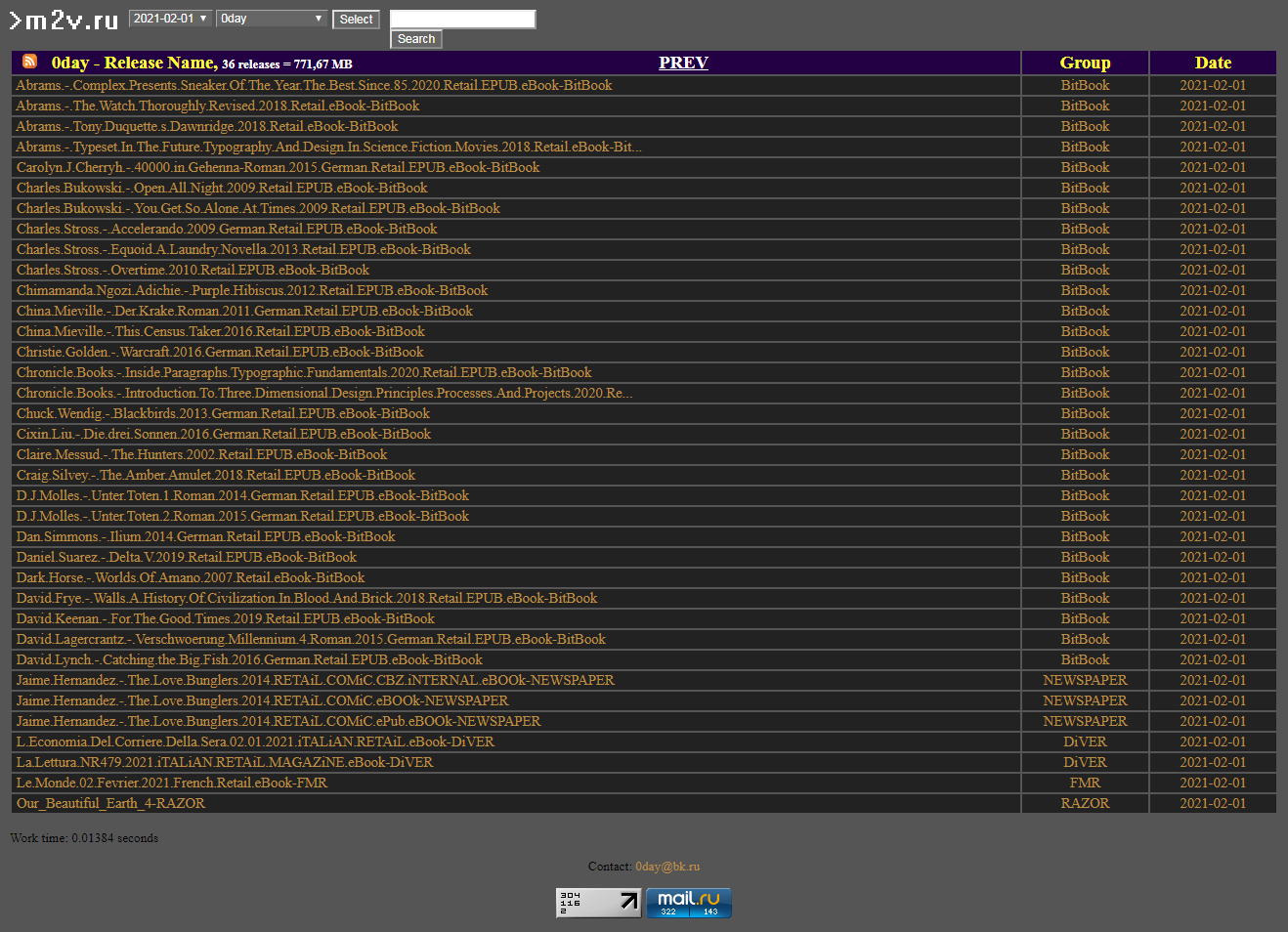The image size is (1288, 932).
Task: Open Our_Beautiful_Earth_4-RAZOR release
Action: [110, 803]
